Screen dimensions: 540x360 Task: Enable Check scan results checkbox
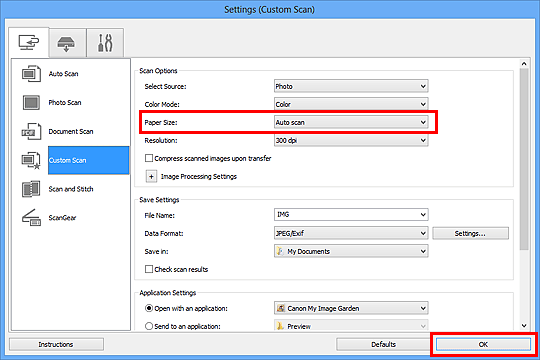click(149, 269)
